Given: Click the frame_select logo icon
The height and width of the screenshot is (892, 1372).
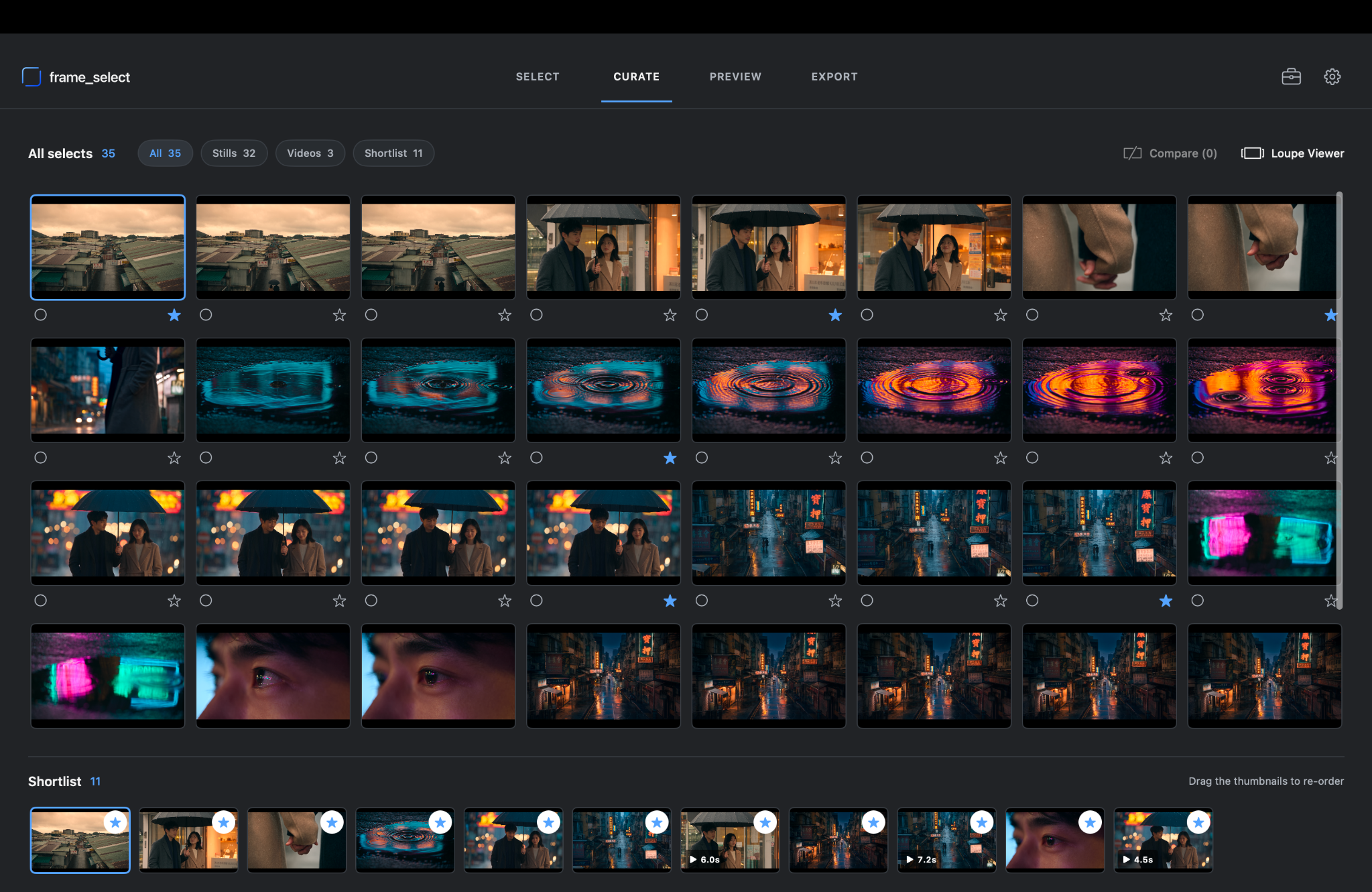Looking at the screenshot, I should (32, 77).
